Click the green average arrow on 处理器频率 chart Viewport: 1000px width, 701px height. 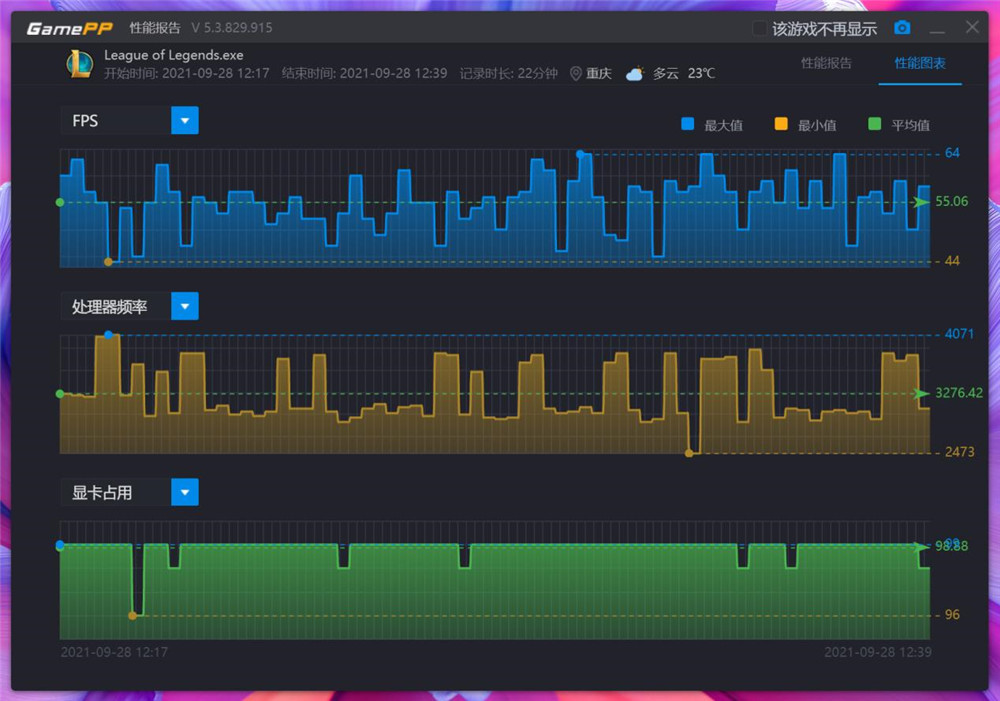920,393
